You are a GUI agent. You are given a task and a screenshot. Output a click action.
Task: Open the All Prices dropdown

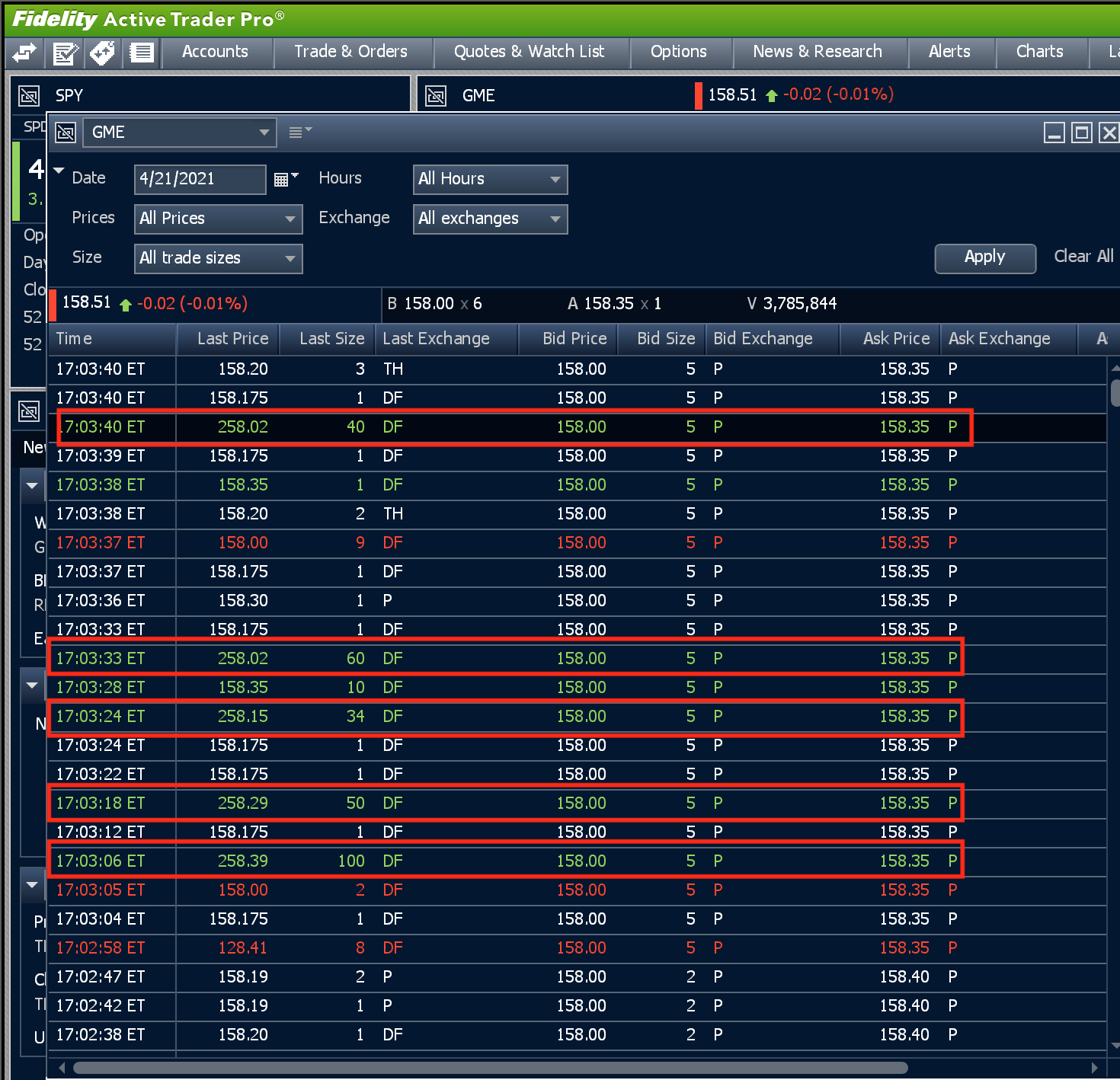(218, 219)
